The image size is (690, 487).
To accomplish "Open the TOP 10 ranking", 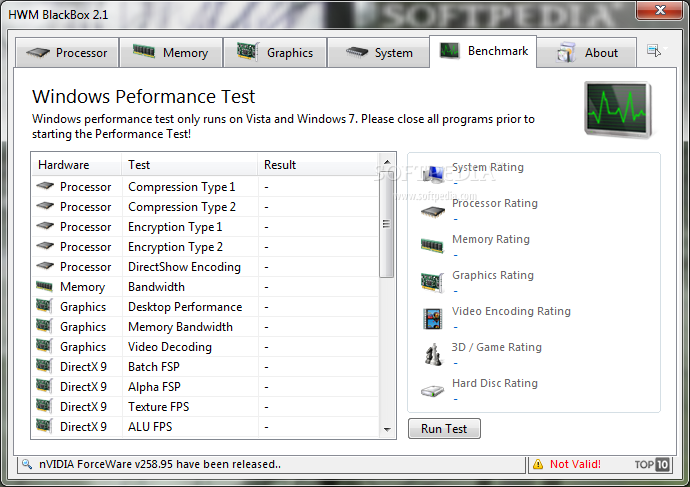I will tap(652, 464).
